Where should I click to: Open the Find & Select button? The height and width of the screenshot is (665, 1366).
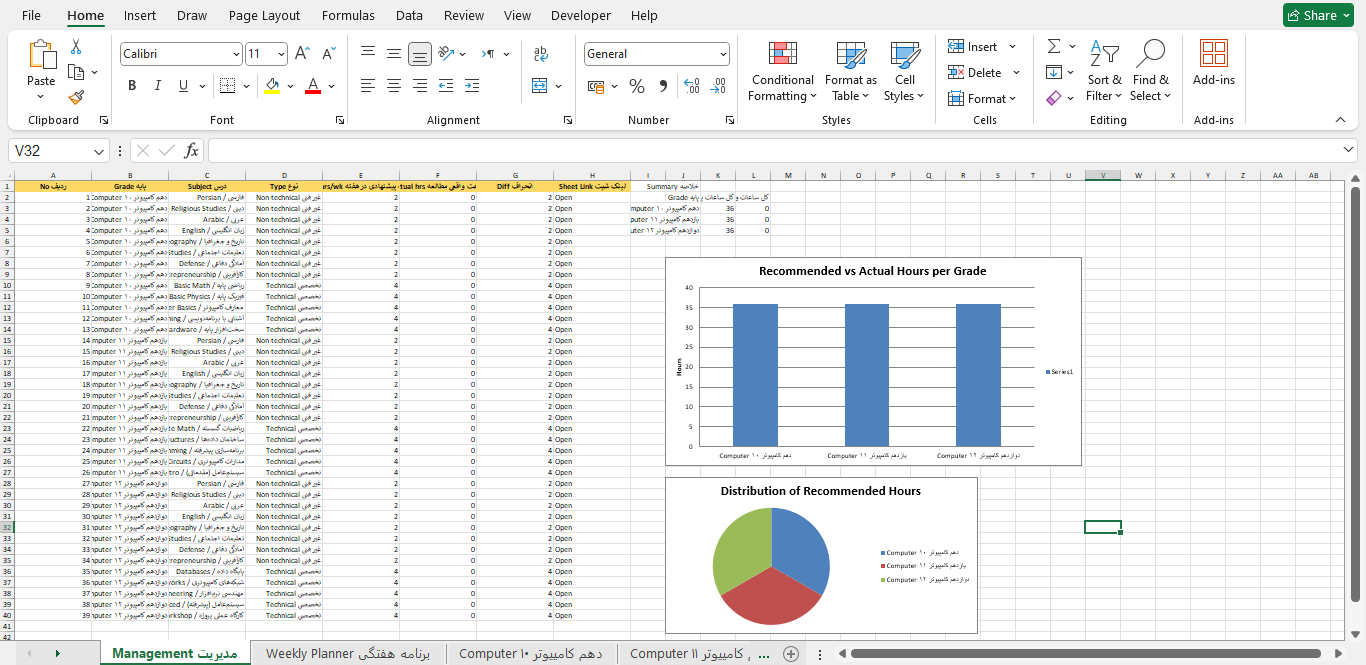click(1151, 72)
